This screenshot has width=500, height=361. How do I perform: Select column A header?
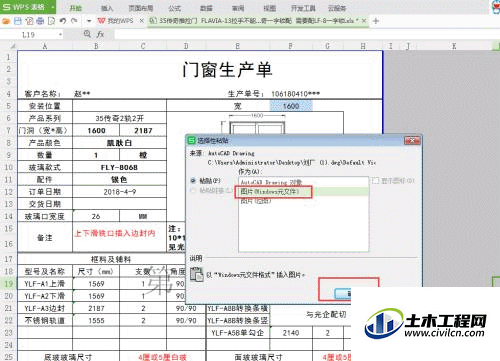pyautogui.click(x=45, y=46)
